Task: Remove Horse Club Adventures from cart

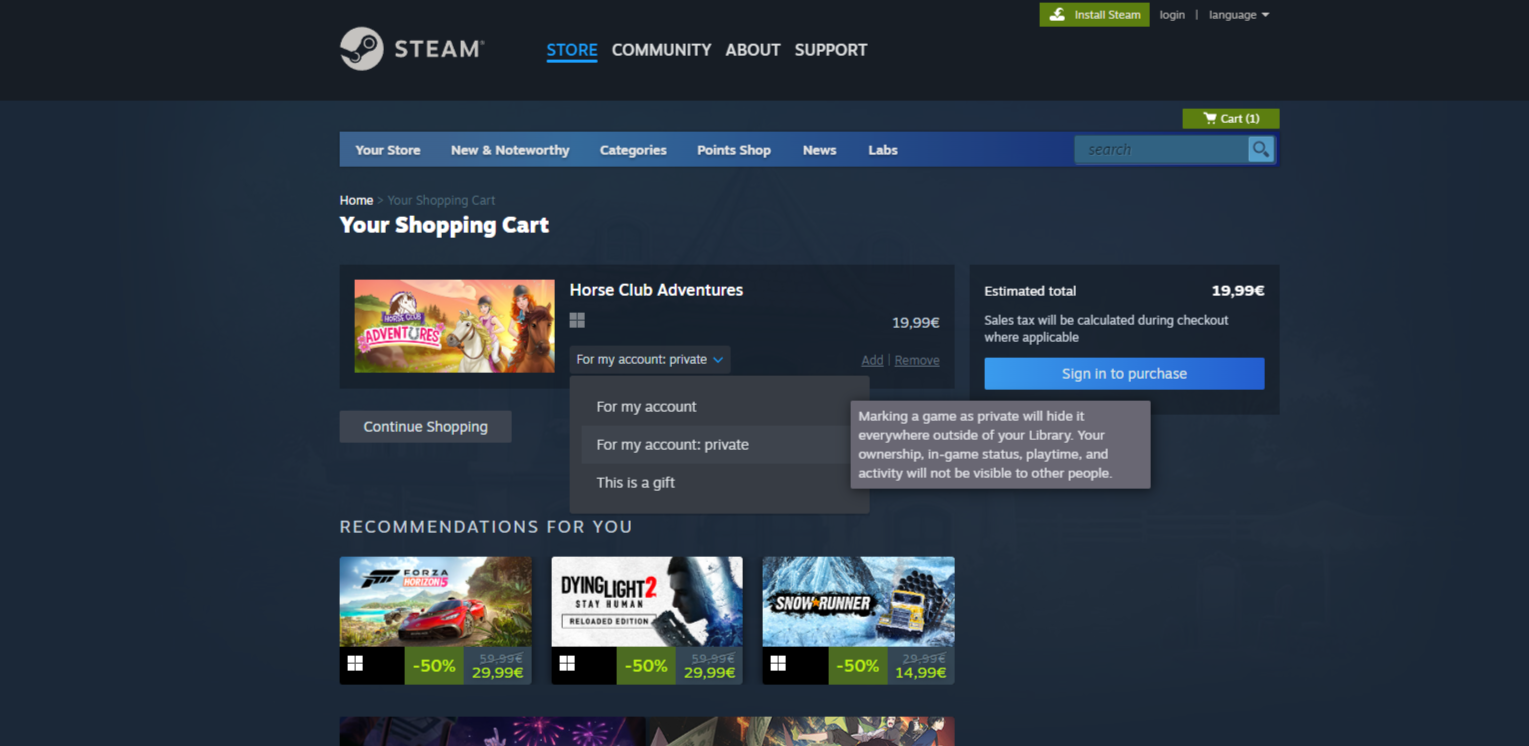Action: coord(917,360)
